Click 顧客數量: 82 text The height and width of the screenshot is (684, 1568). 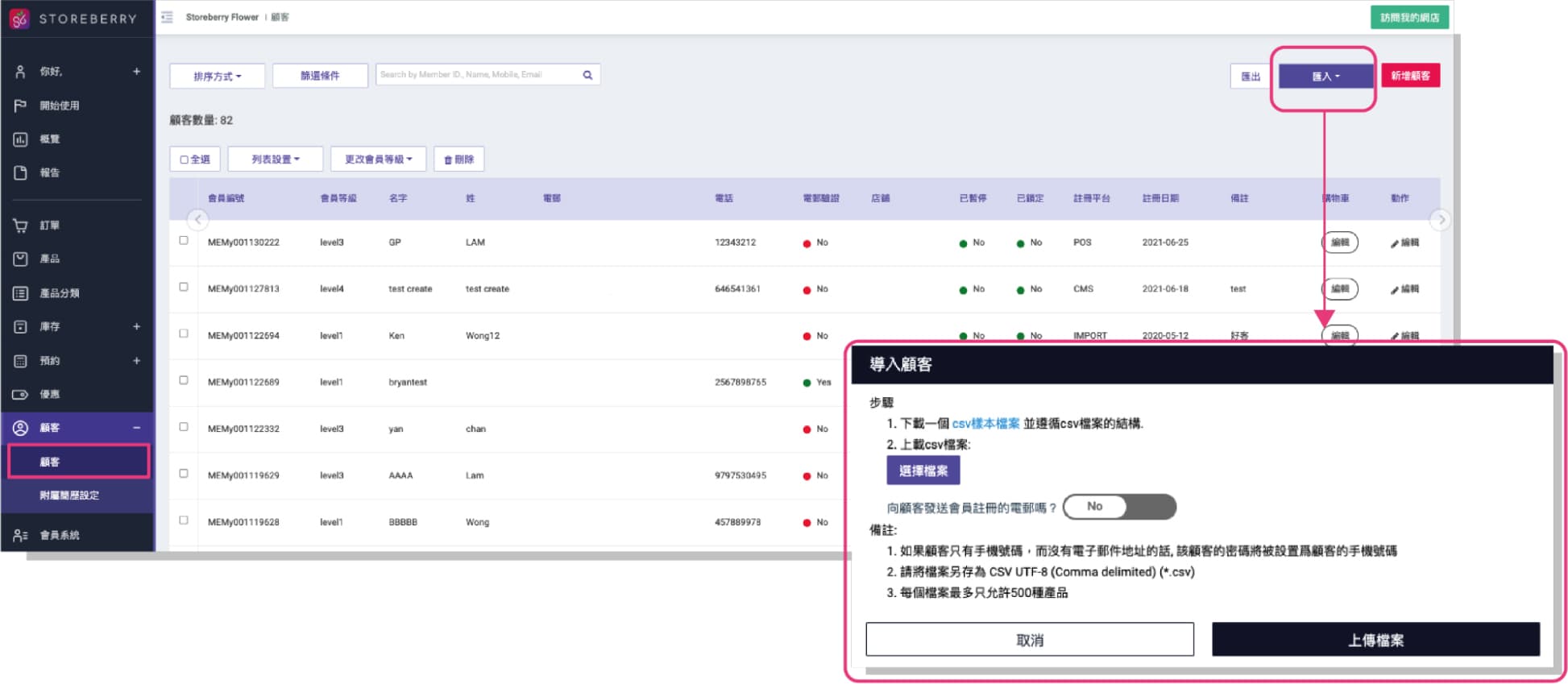pyautogui.click(x=201, y=120)
